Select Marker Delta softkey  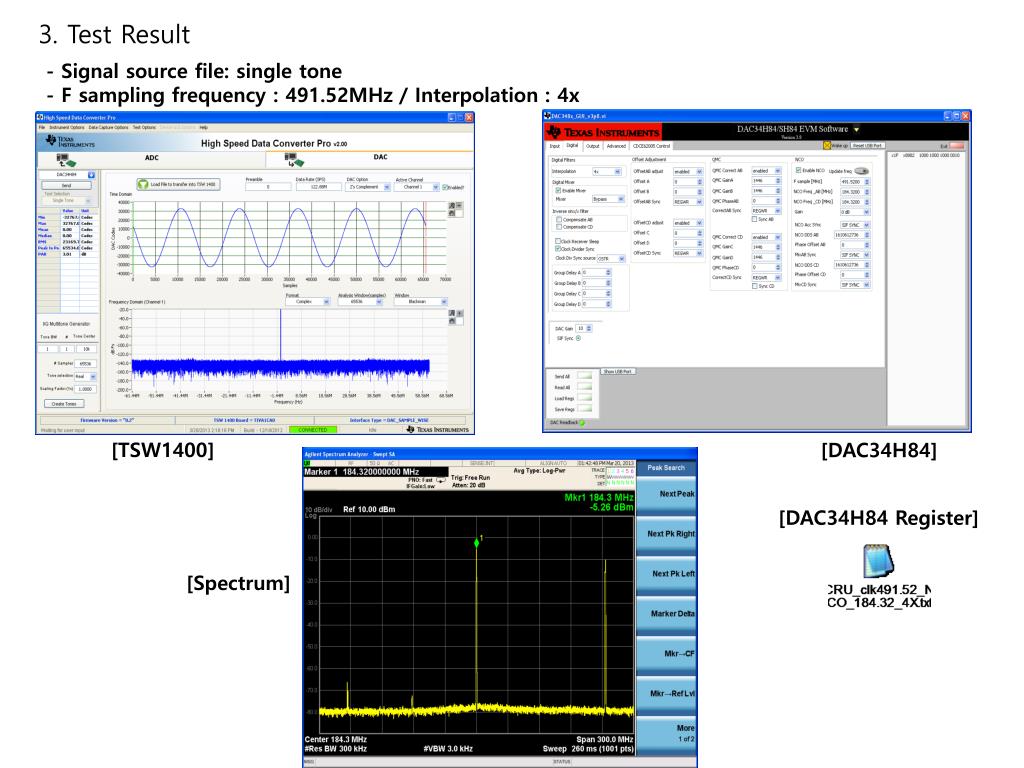point(666,614)
